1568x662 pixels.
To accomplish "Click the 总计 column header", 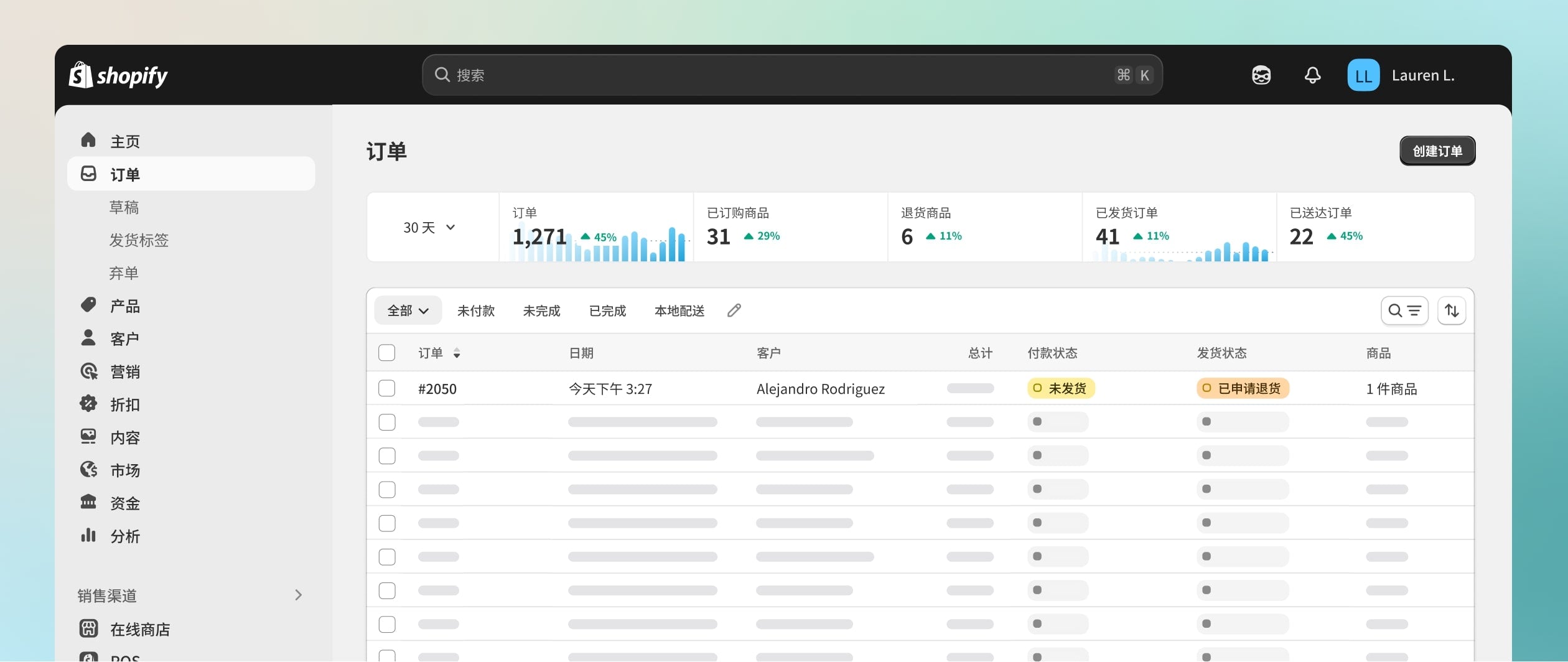I will click(980, 353).
